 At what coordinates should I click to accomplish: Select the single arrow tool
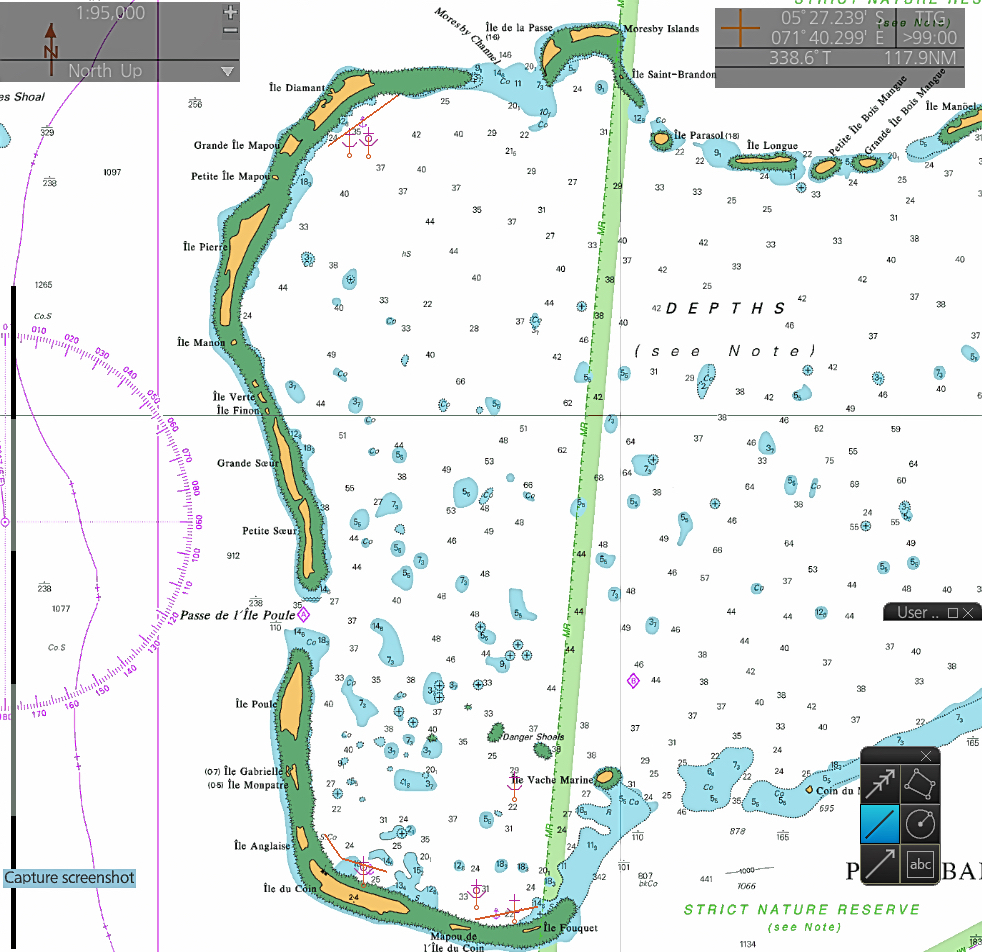tap(880, 864)
